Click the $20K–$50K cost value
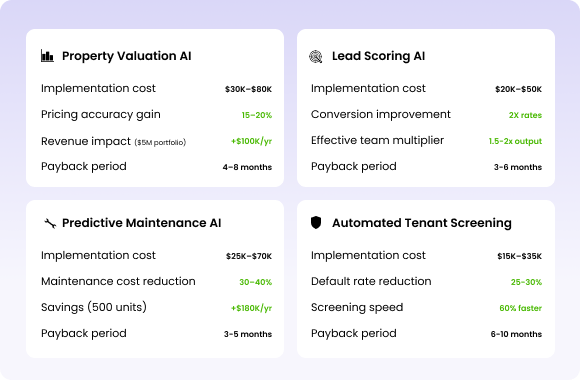Screen dimensions: 580x380 tap(519, 89)
